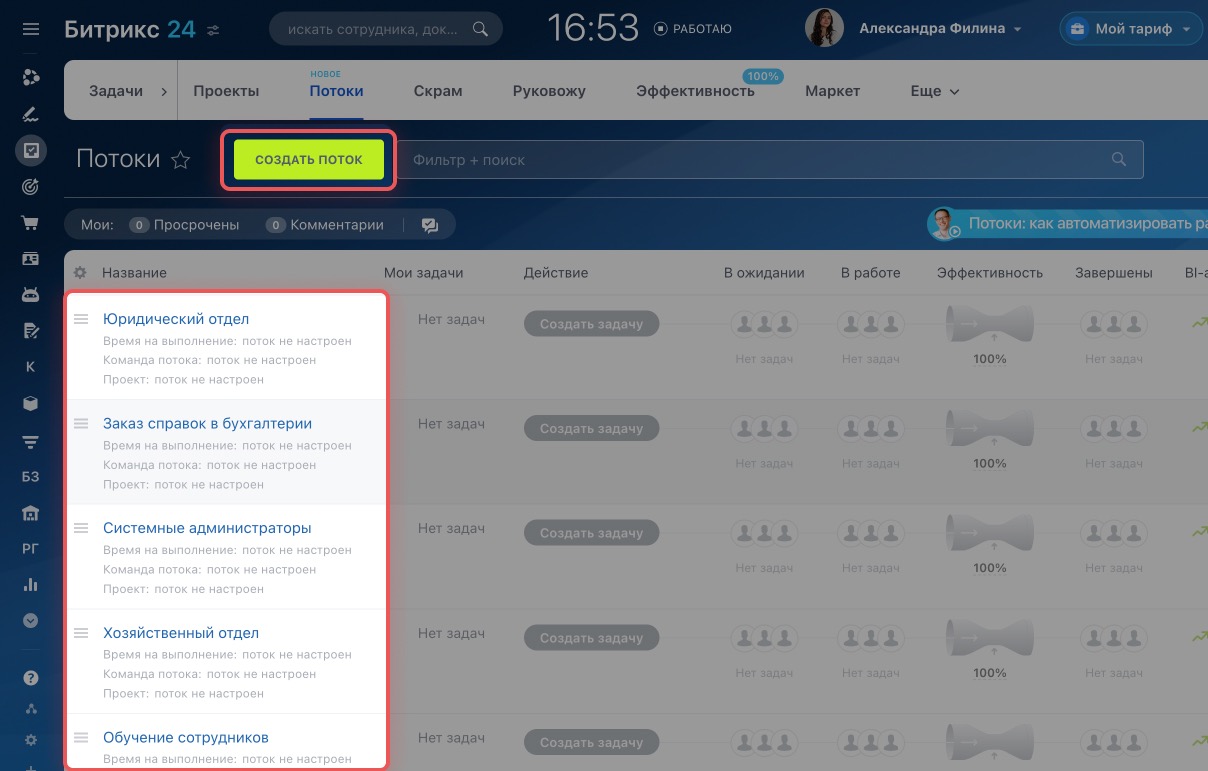Screen dimensions: 1208x771
Task: Open the Юридический отдел flow
Action: [x=176, y=319]
